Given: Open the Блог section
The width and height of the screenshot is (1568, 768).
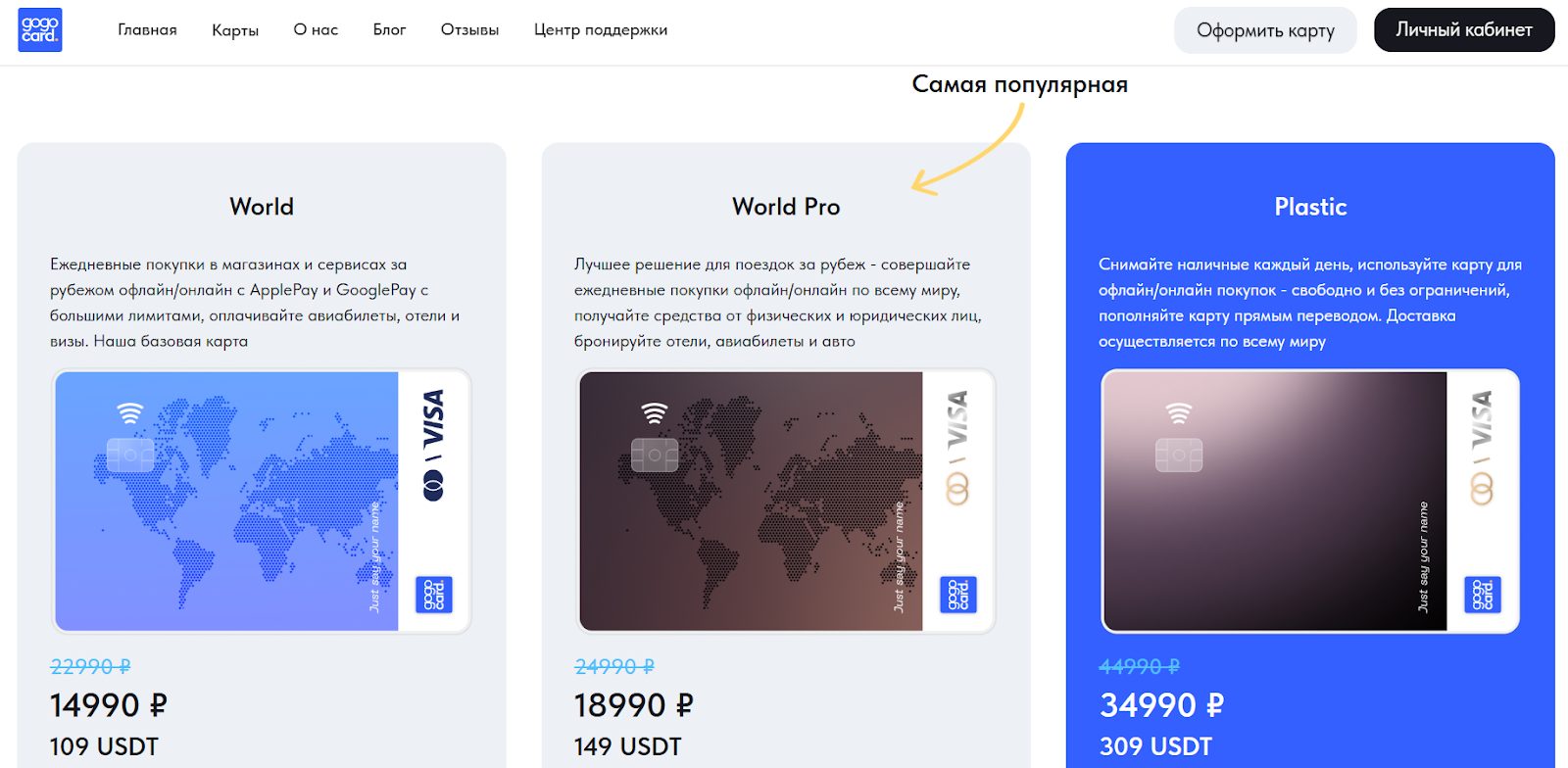Looking at the screenshot, I should [x=389, y=29].
